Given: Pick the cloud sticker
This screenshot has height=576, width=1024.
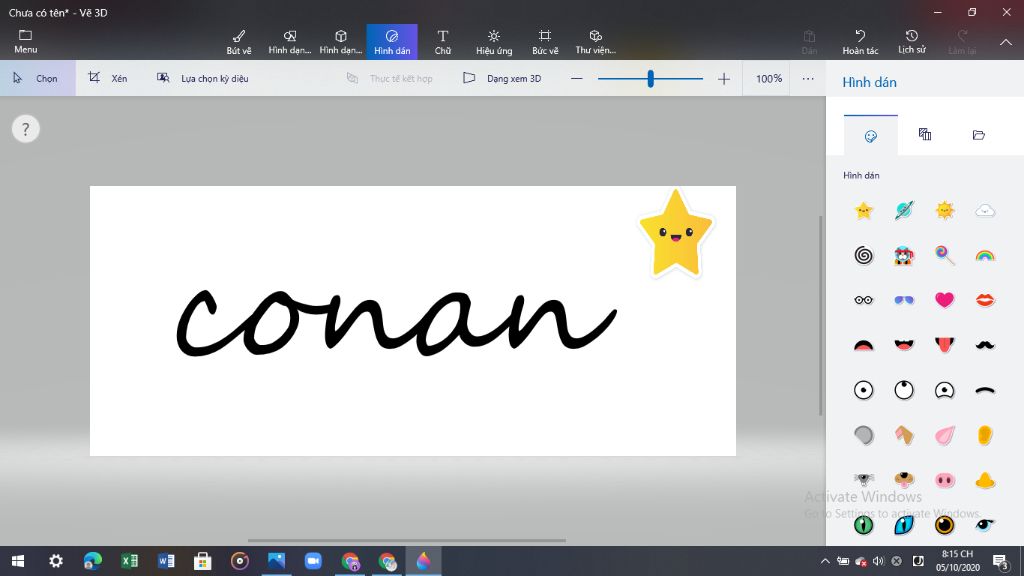Looking at the screenshot, I should pos(985,210).
